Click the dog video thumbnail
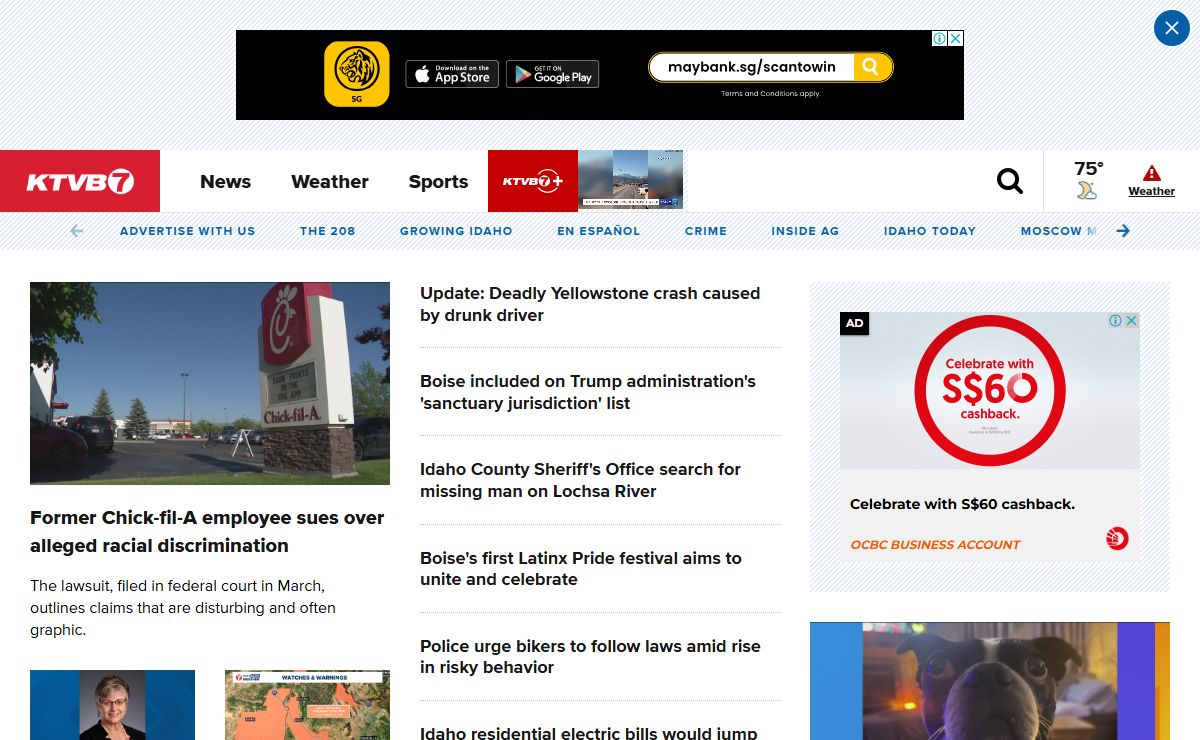The image size is (1200, 740). point(989,681)
